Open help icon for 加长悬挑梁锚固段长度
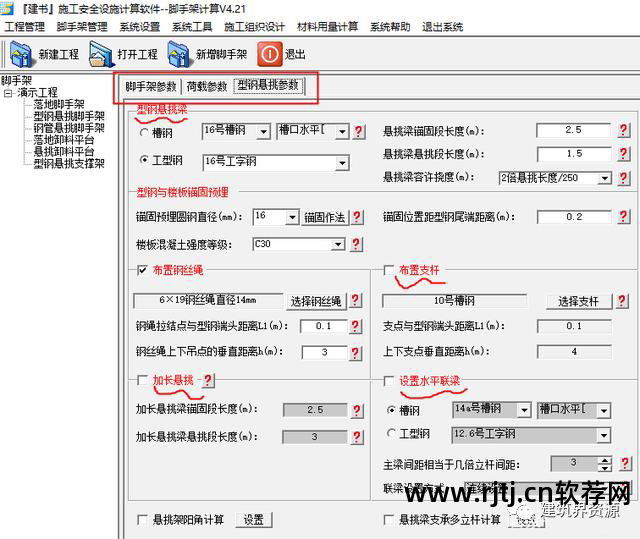The image size is (640, 539). [x=356, y=410]
